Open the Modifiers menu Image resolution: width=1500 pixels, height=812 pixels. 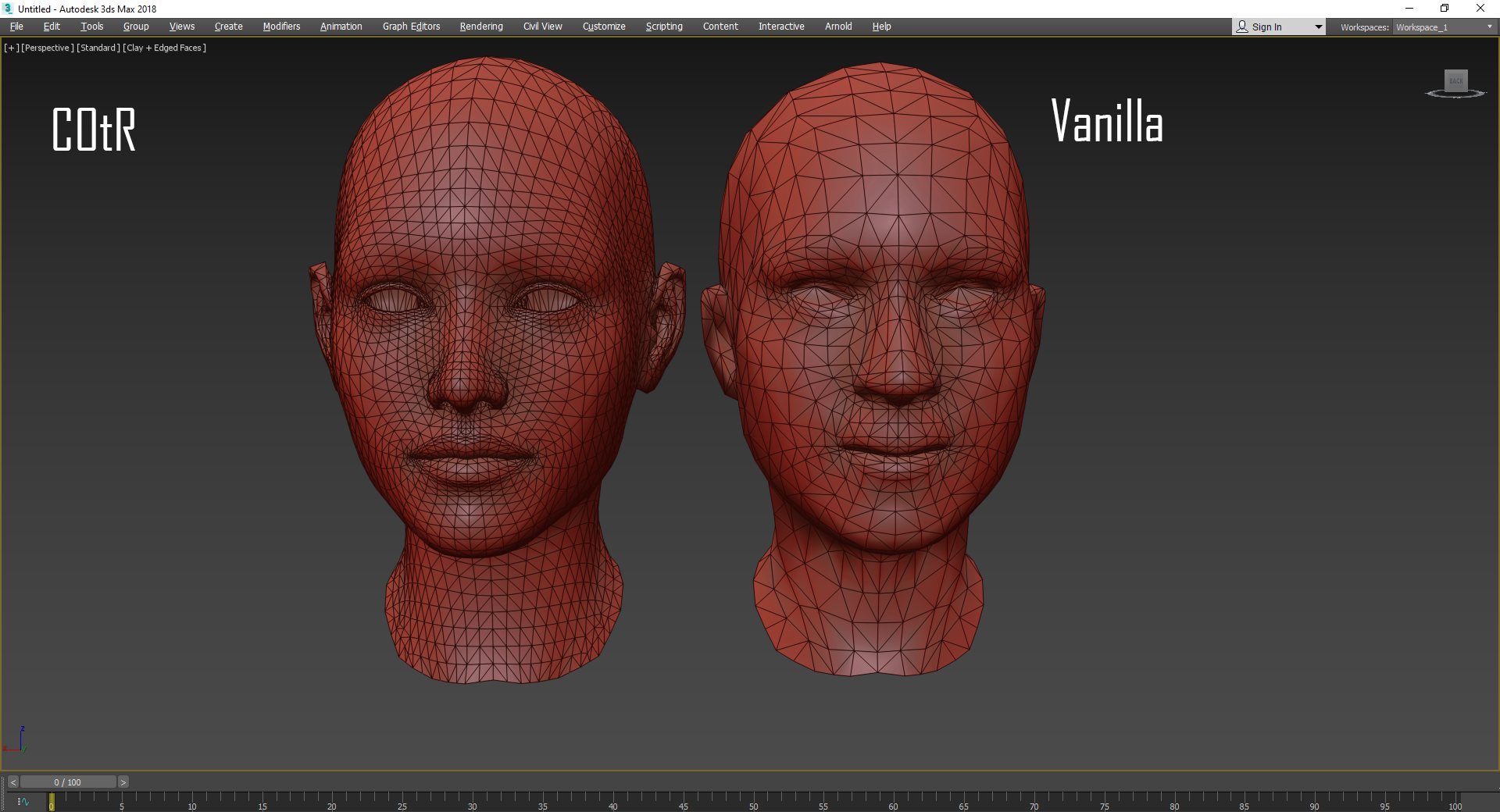coord(281,27)
